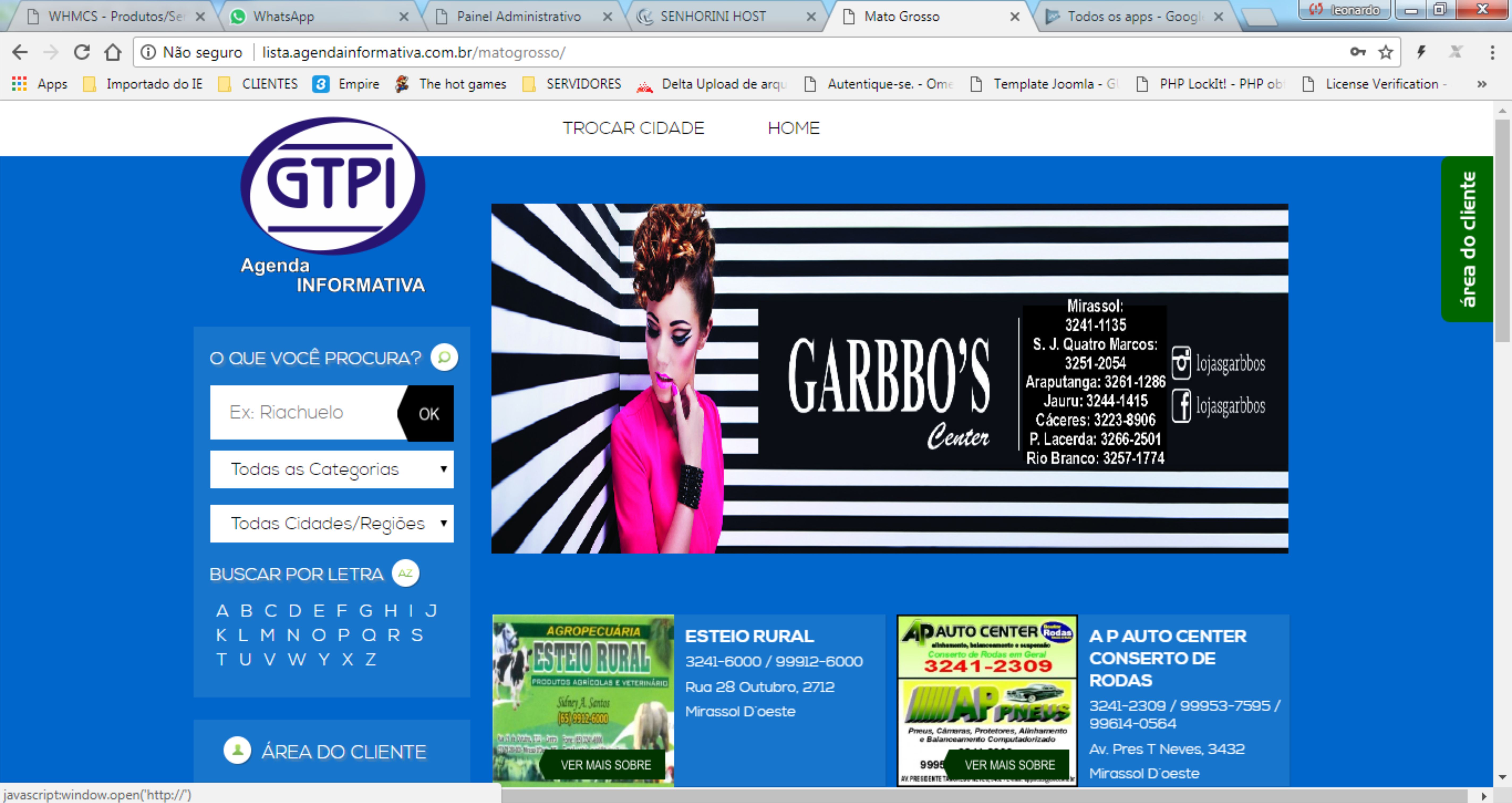Expand the Todas Cidades/Regiões dropdown
This screenshot has height=803, width=1512.
(x=332, y=523)
